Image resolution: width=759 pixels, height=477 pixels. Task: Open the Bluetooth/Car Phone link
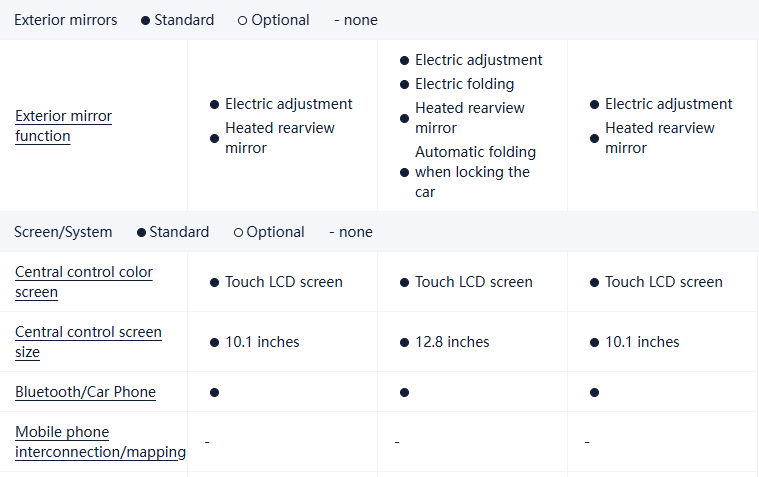tap(85, 392)
